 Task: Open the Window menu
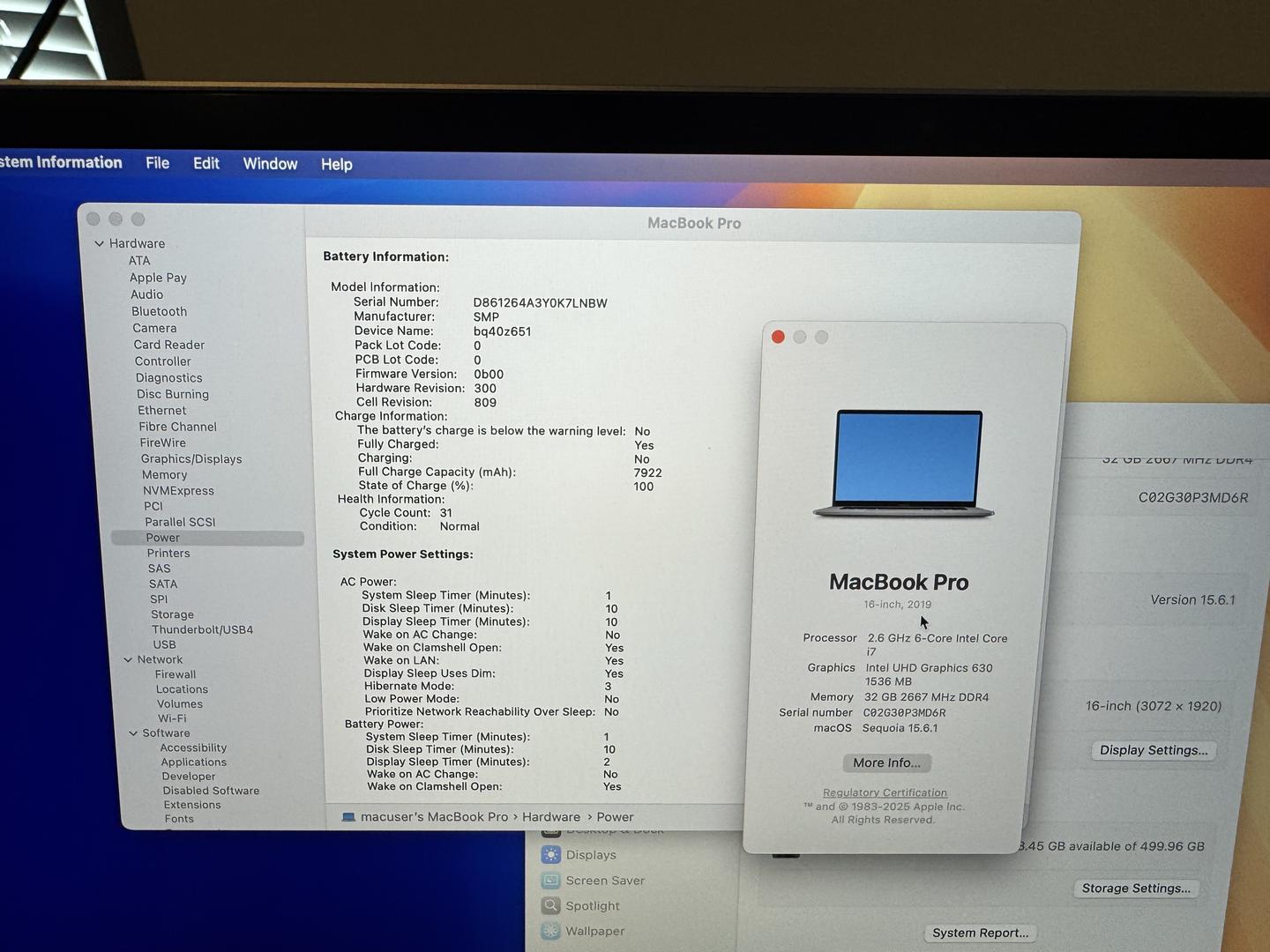[x=270, y=164]
